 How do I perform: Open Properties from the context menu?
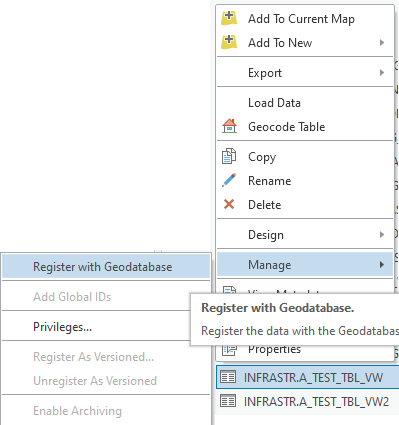point(305,351)
